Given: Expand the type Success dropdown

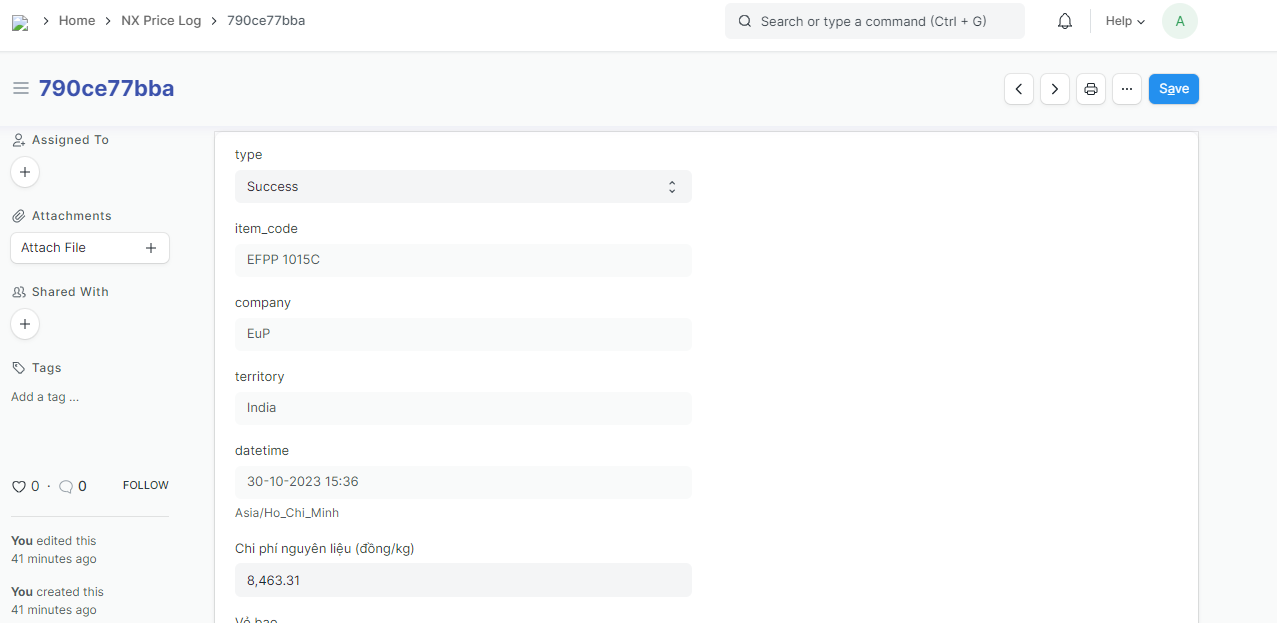Looking at the screenshot, I should tap(463, 187).
